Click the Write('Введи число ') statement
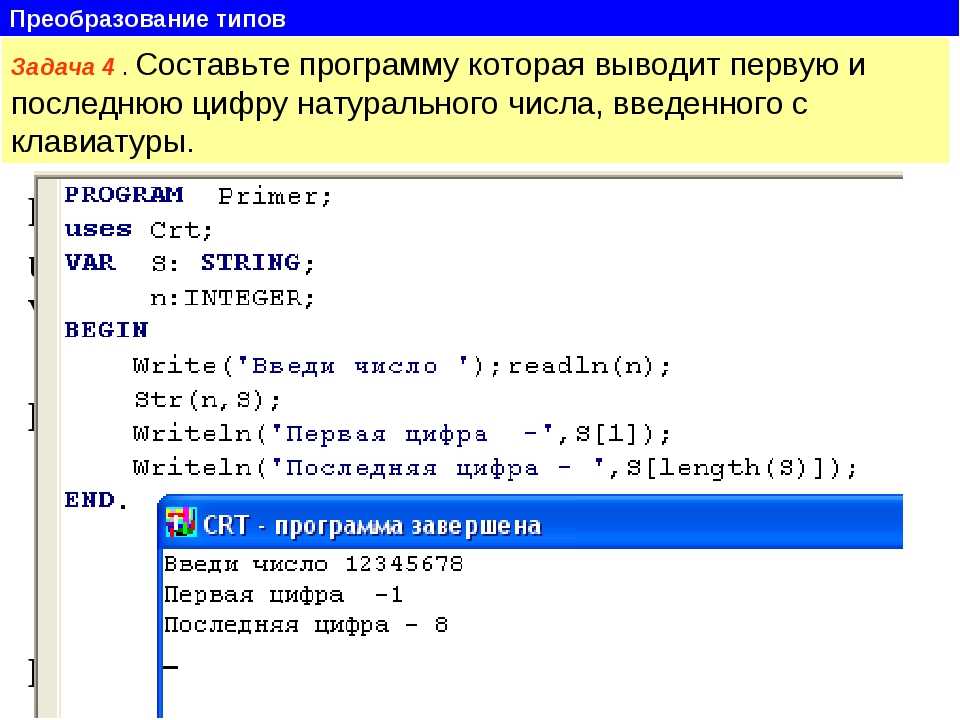 tap(317, 366)
